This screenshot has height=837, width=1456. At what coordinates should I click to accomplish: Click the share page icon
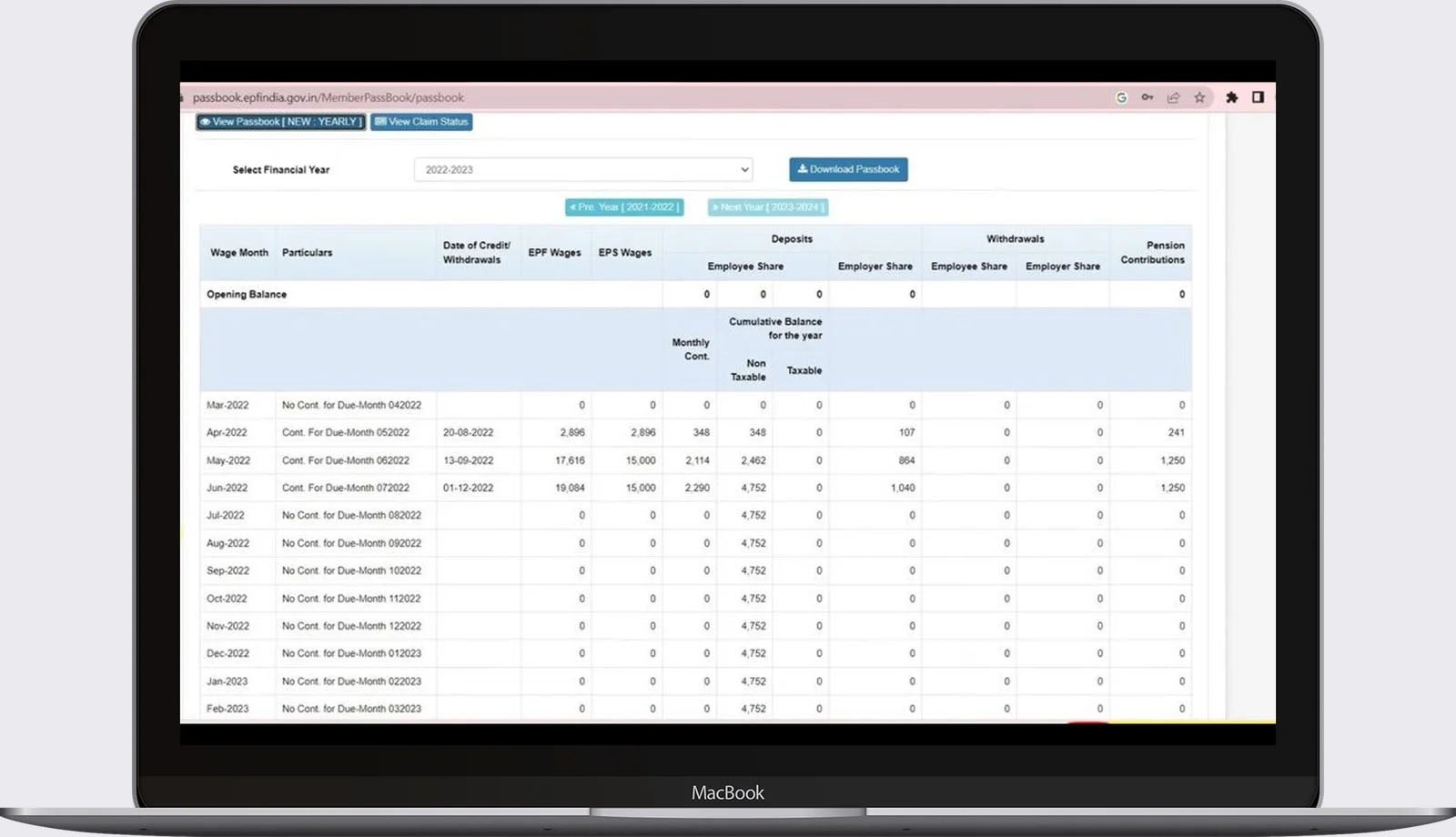(1173, 97)
